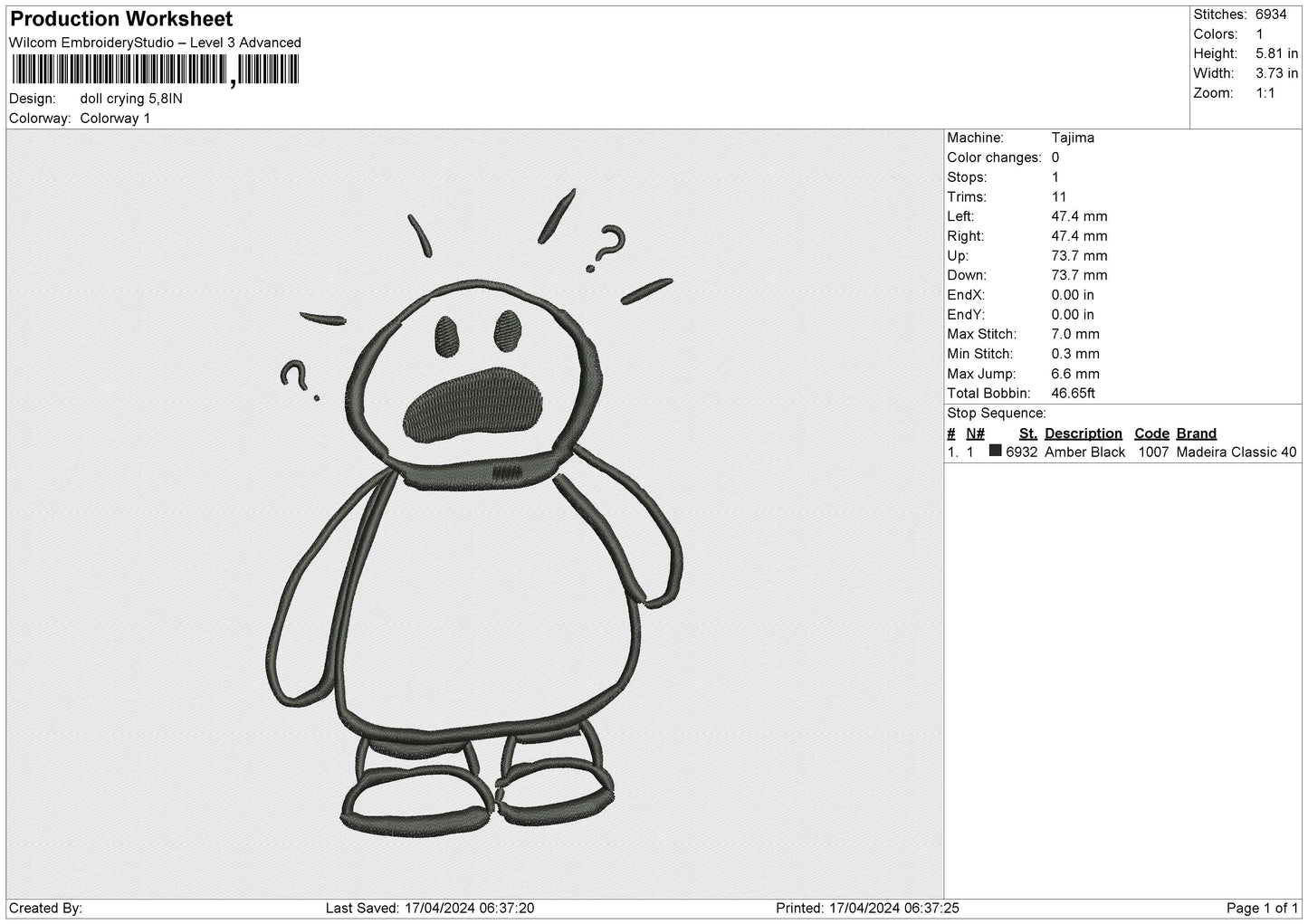
Task: Click the doll's left eye
Action: click(446, 335)
